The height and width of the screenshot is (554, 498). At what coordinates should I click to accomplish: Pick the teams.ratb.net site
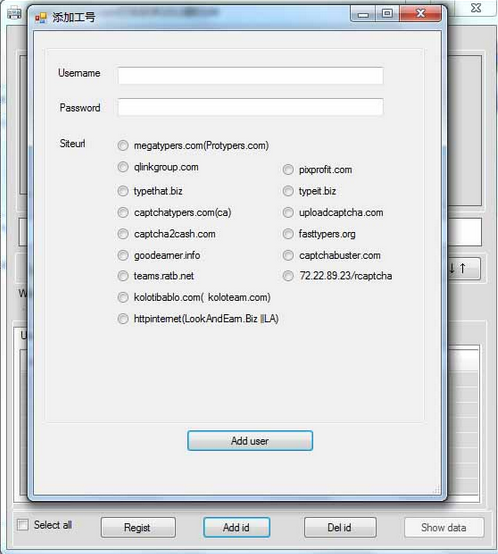[123, 276]
